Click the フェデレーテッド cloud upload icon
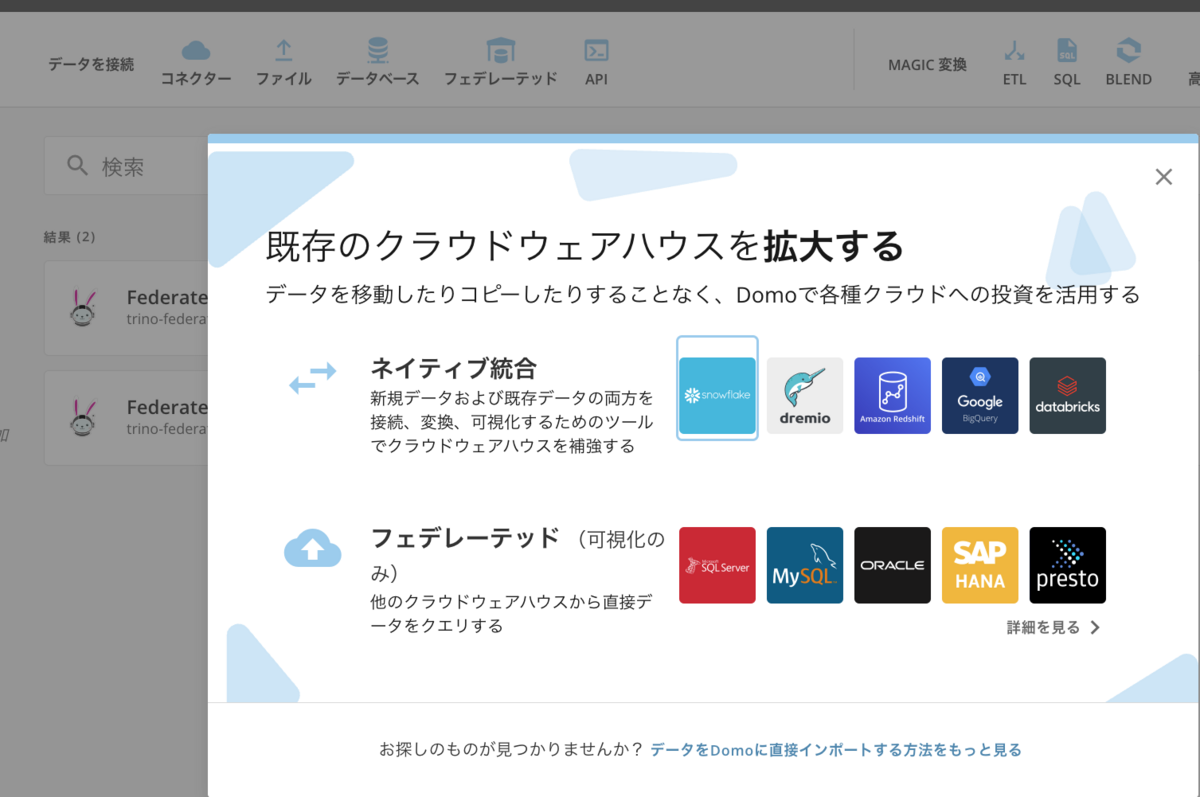The width and height of the screenshot is (1200, 797). (313, 548)
